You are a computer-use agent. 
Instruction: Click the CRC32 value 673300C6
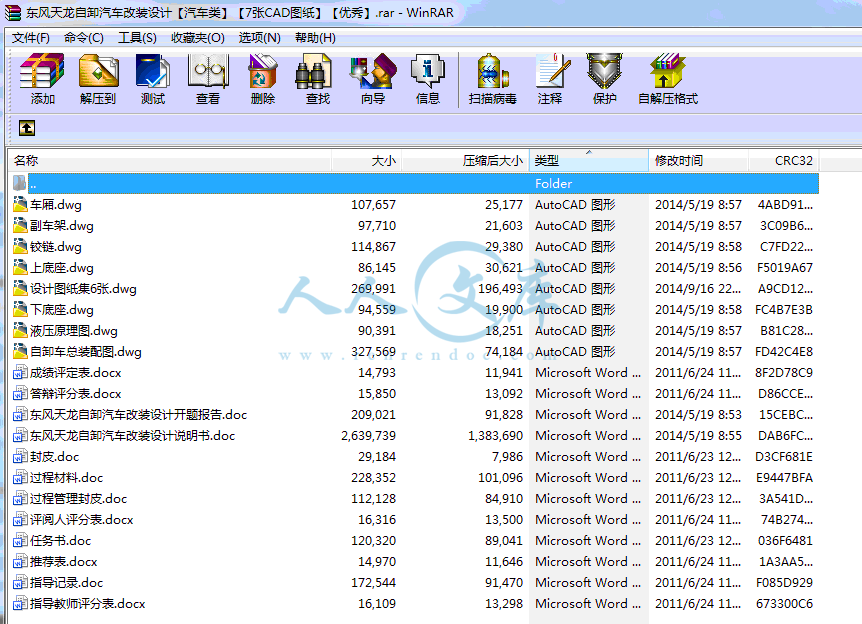(784, 604)
